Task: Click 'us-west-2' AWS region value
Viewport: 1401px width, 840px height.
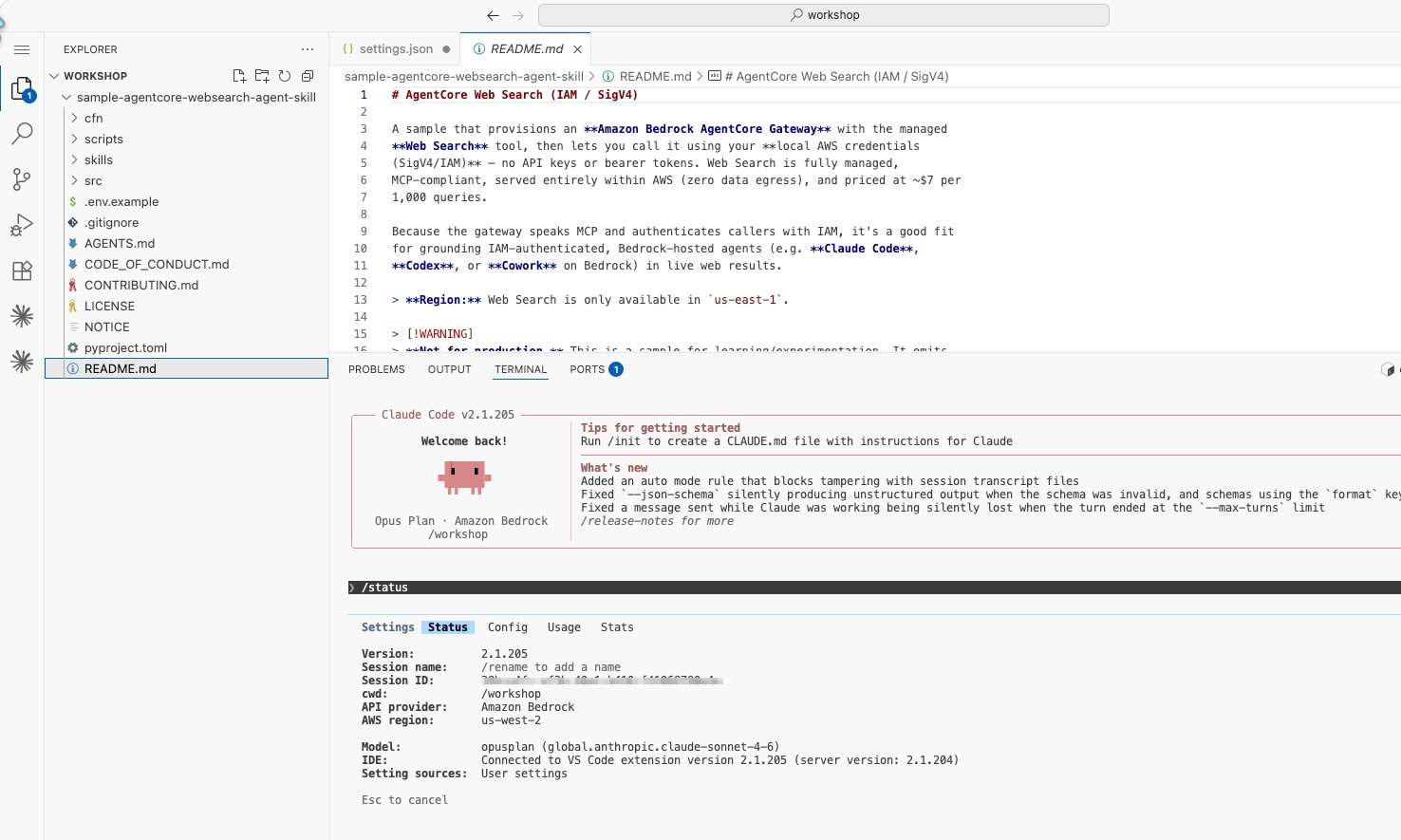Action: point(511,720)
